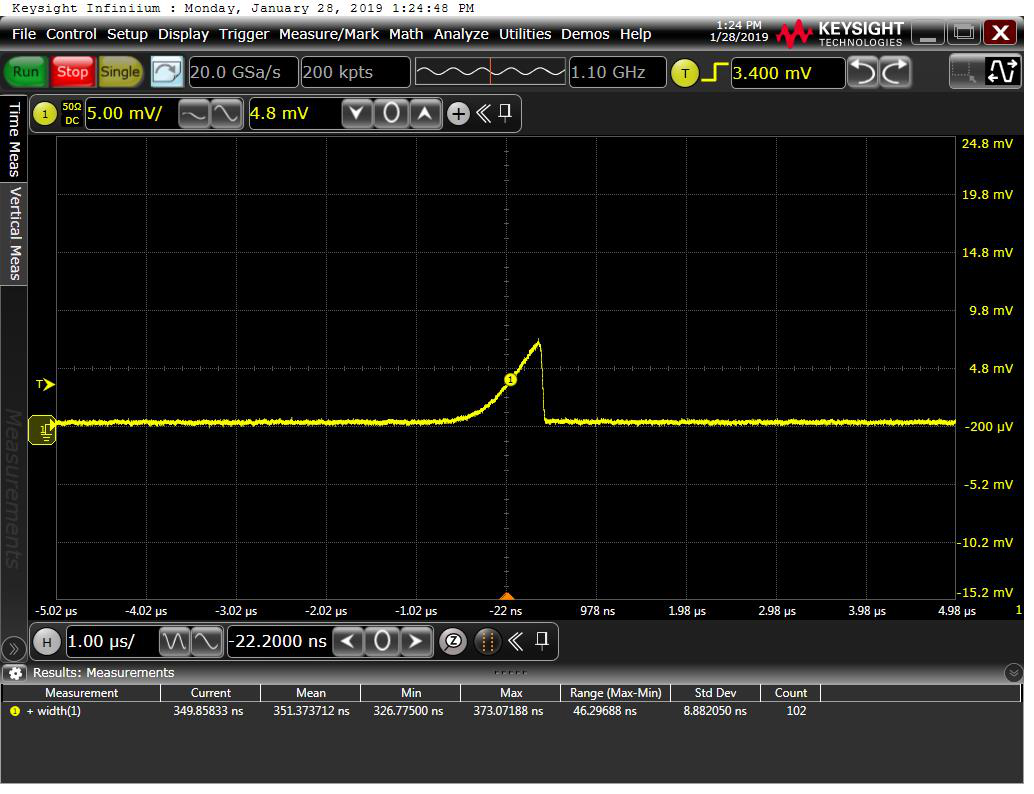The width and height of the screenshot is (1034, 794).
Task: Collapse the channel 1 vertical toolbar
Action: [484, 114]
